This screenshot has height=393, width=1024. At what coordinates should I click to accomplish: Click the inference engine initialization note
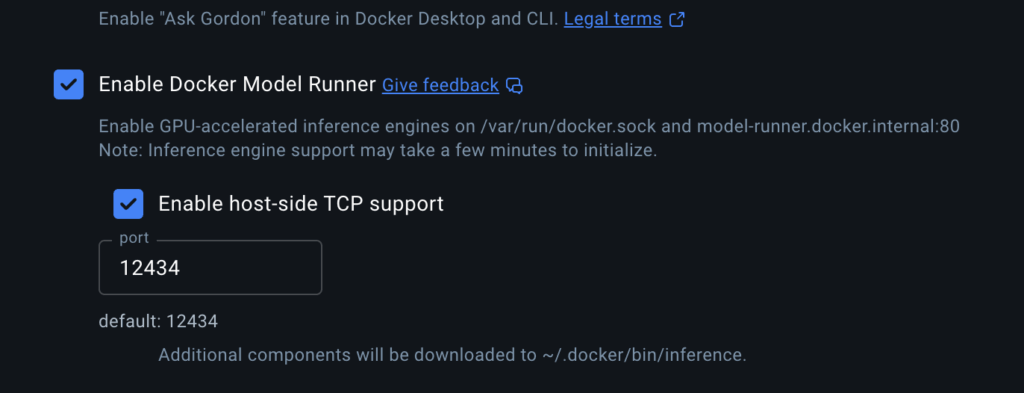click(x=377, y=150)
